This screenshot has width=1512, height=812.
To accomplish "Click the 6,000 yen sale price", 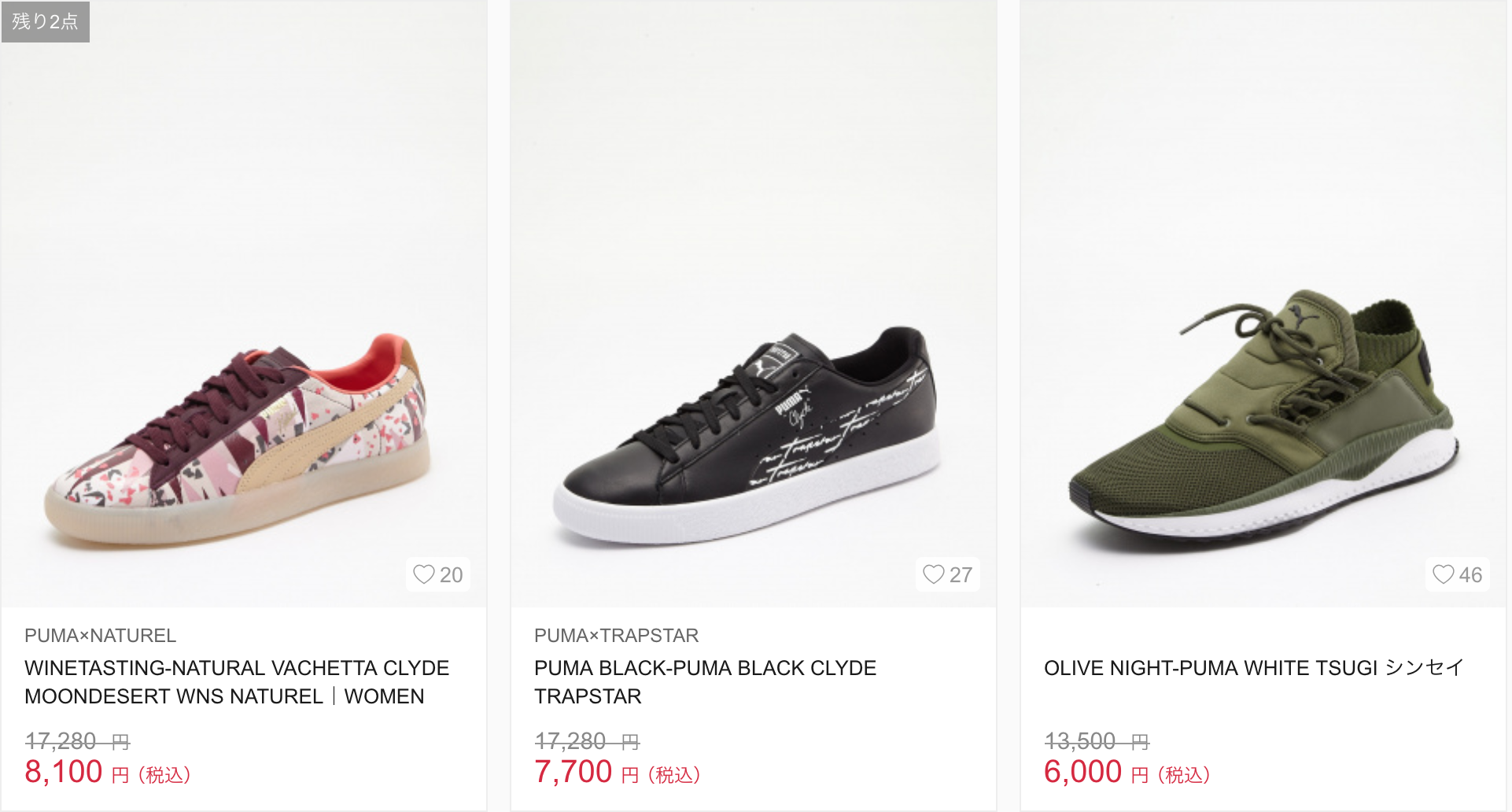I will point(1082,772).
